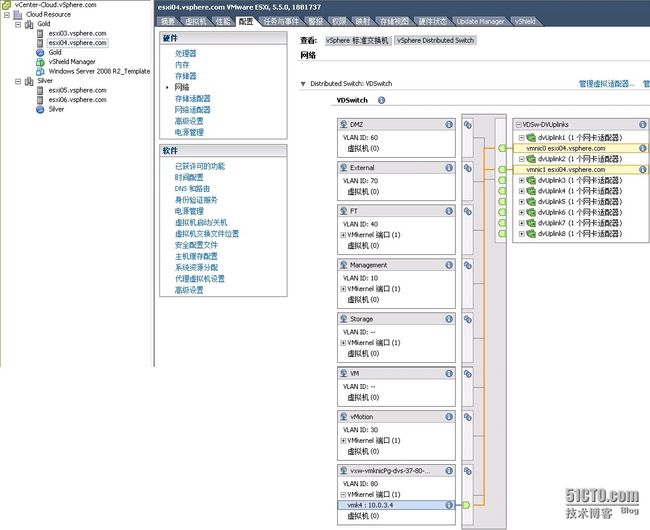Switch to the 性能 tab

click(x=224, y=21)
